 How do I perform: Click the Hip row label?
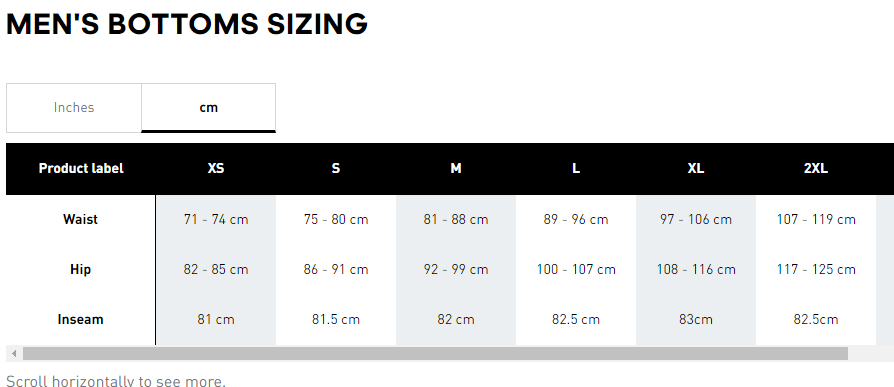coord(80,270)
